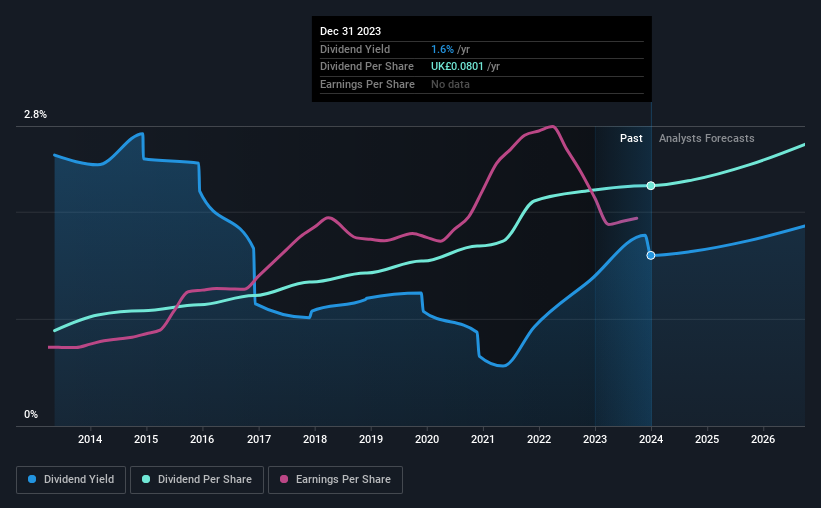
Task: Click the Analysts Forecasts label
Action: (706, 138)
